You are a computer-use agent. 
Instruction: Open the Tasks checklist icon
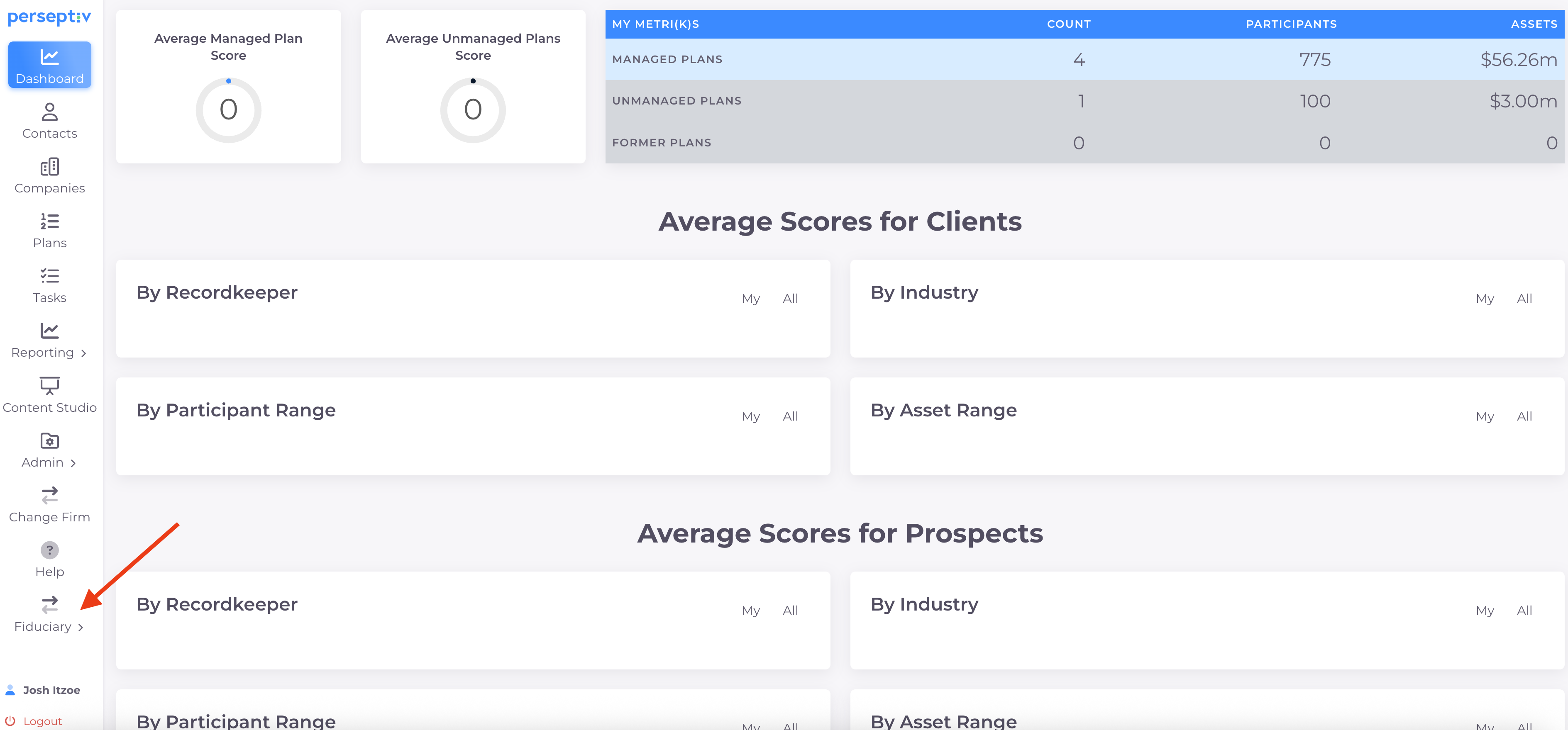click(49, 276)
